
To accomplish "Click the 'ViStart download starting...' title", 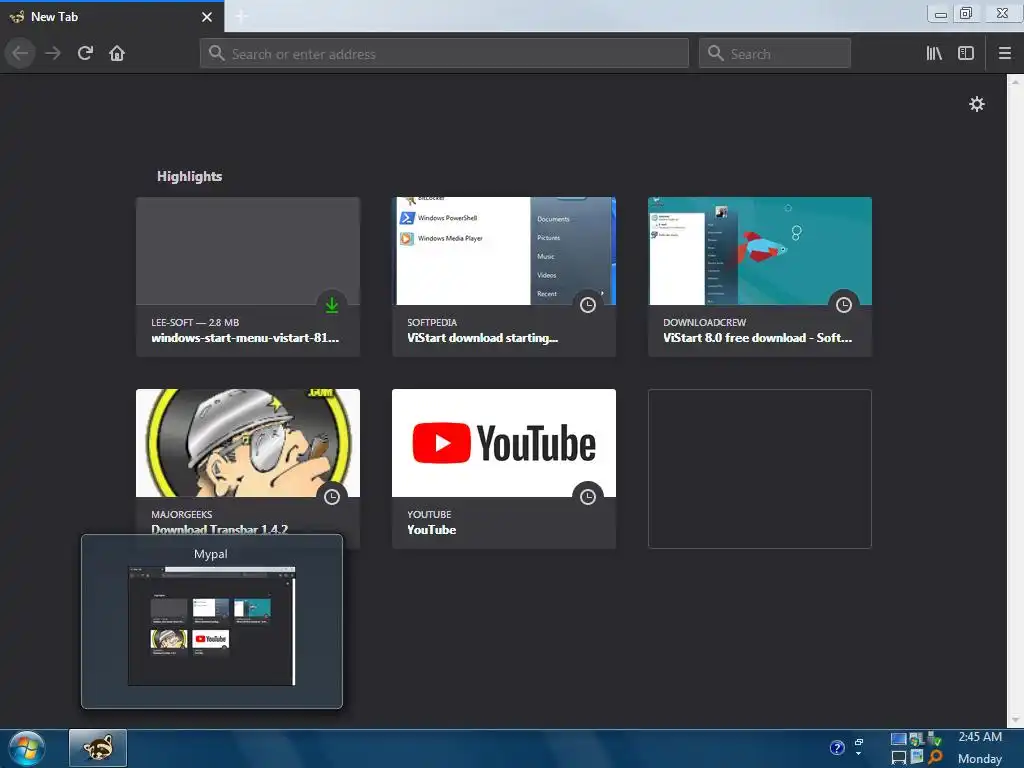I will pos(483,338).
